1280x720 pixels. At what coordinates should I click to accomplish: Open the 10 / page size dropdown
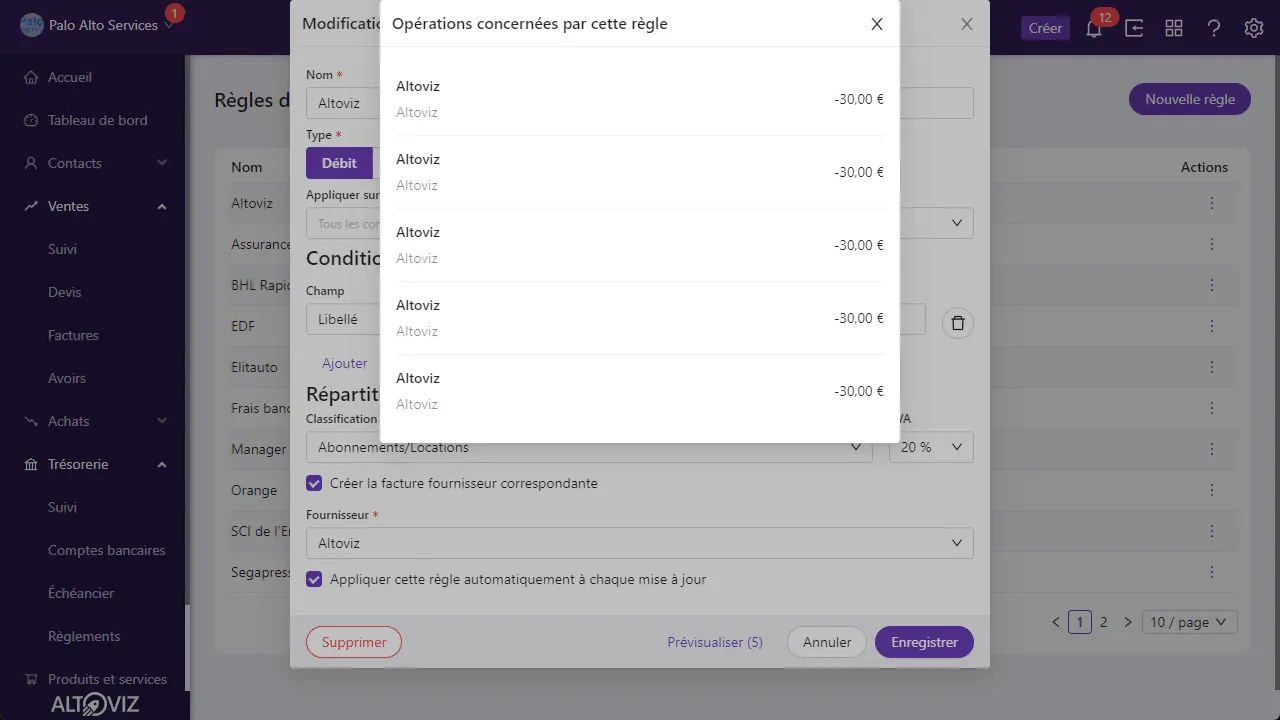click(1190, 622)
